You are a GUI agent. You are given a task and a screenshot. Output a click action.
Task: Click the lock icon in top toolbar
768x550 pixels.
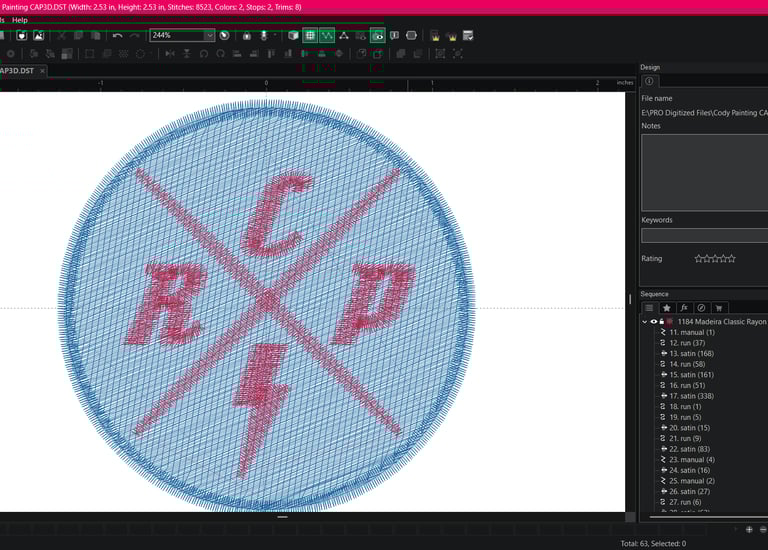click(247, 35)
